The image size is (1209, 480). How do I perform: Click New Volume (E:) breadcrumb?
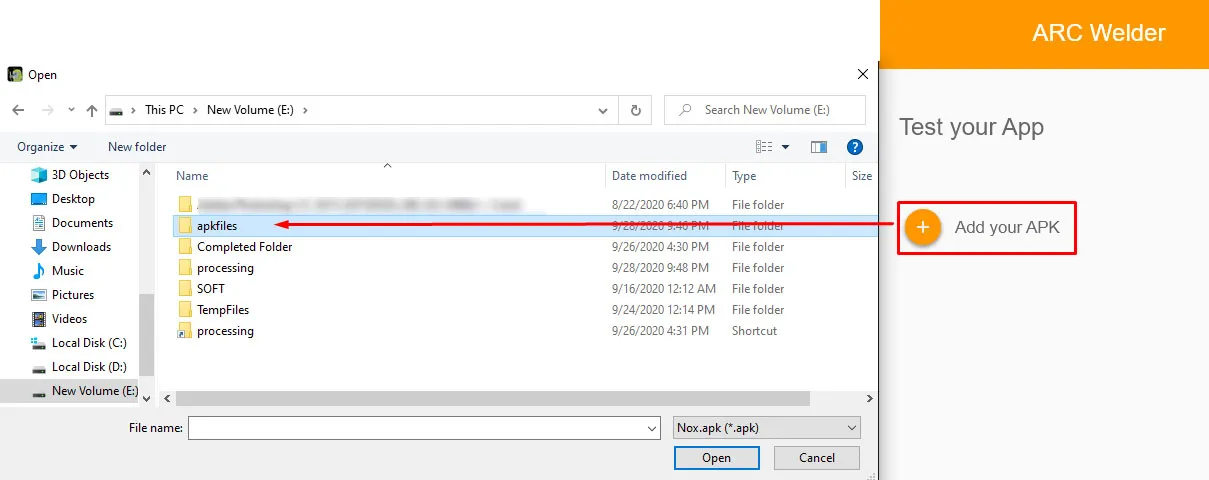point(251,110)
